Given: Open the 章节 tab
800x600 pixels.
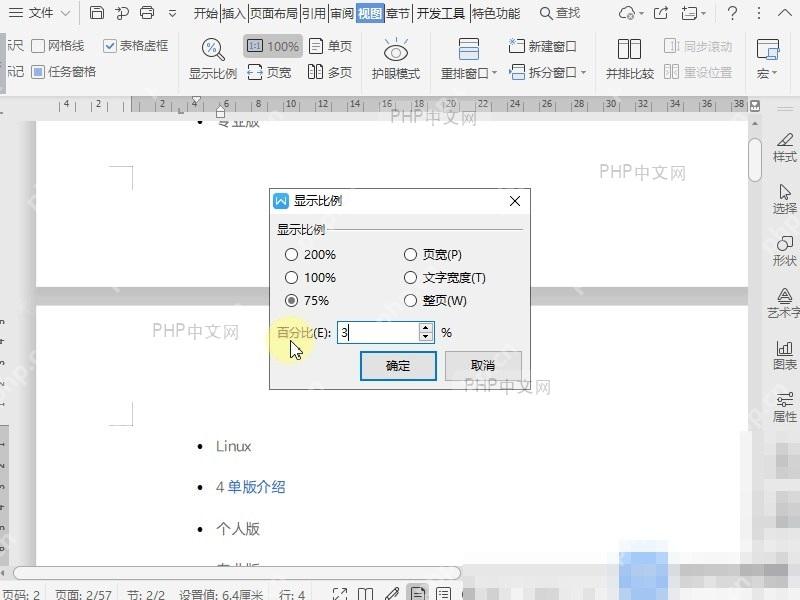Looking at the screenshot, I should coord(398,13).
